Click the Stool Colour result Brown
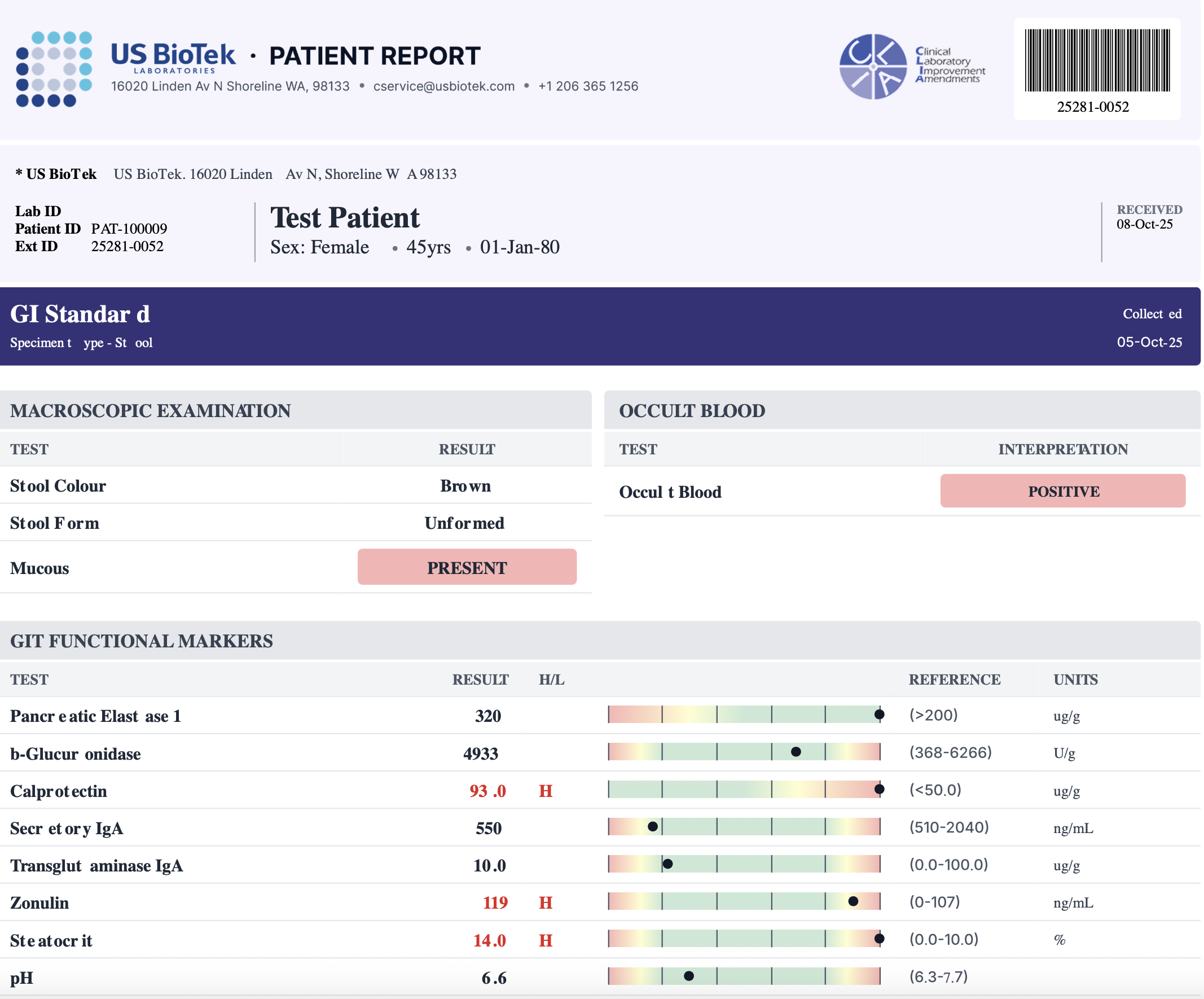The height and width of the screenshot is (999, 1204). point(465,486)
